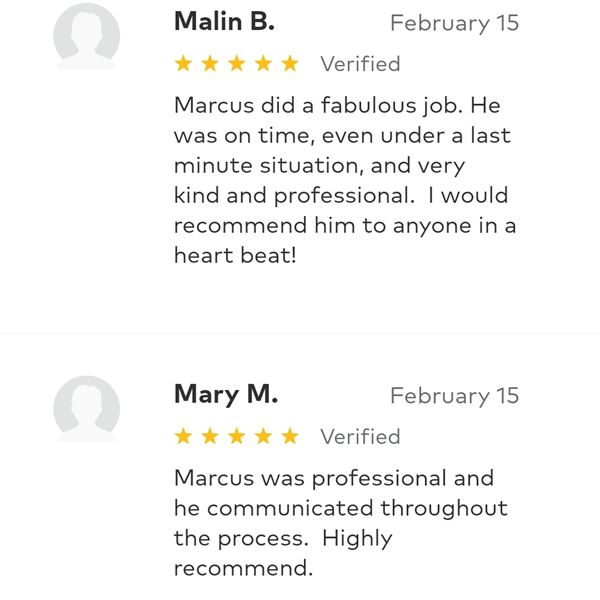
Task: Click Malin B.'s review text about Marcus
Action: pyautogui.click(x=345, y=179)
